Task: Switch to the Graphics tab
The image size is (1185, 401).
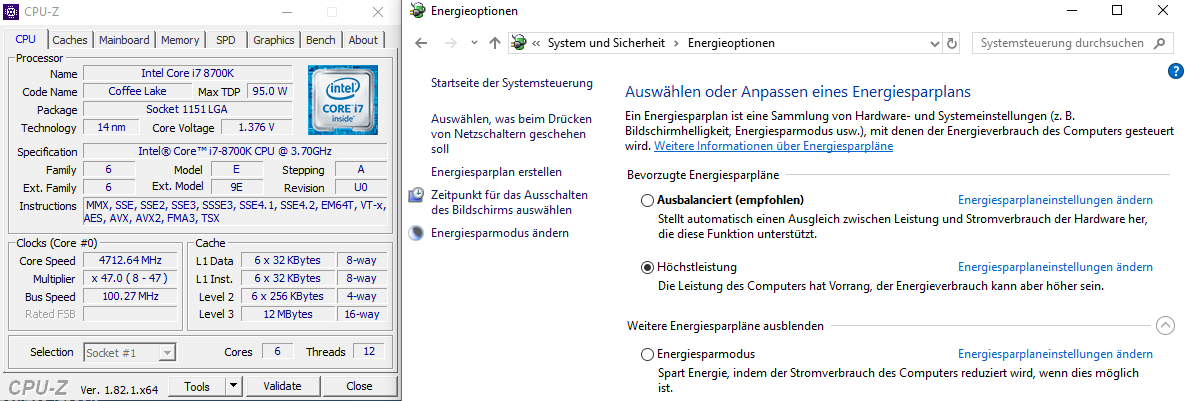Action: coord(274,40)
